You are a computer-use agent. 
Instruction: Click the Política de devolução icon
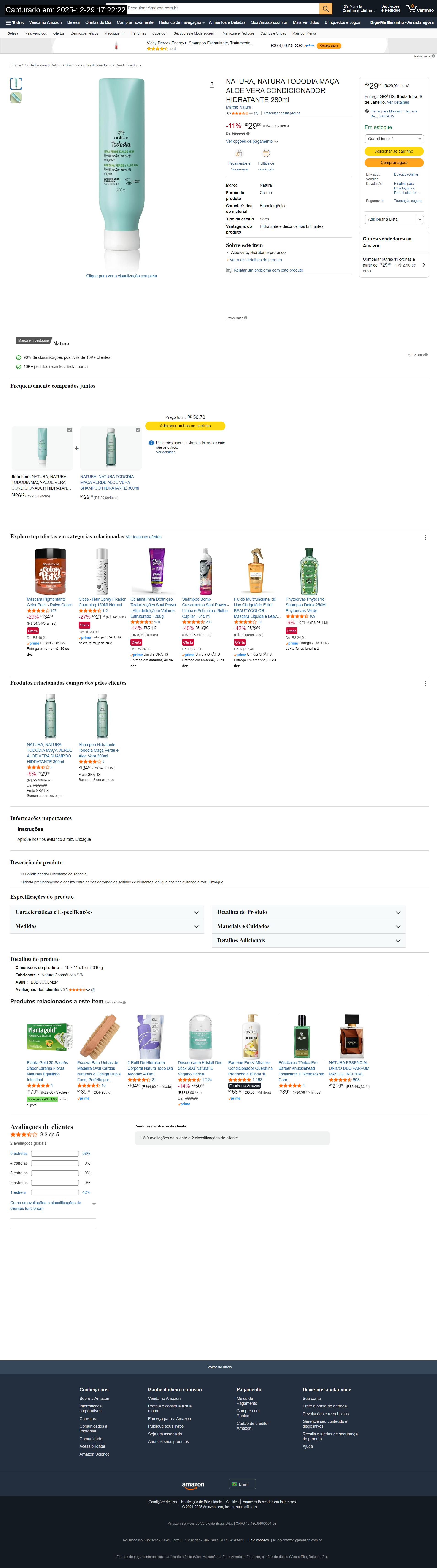coord(265,153)
